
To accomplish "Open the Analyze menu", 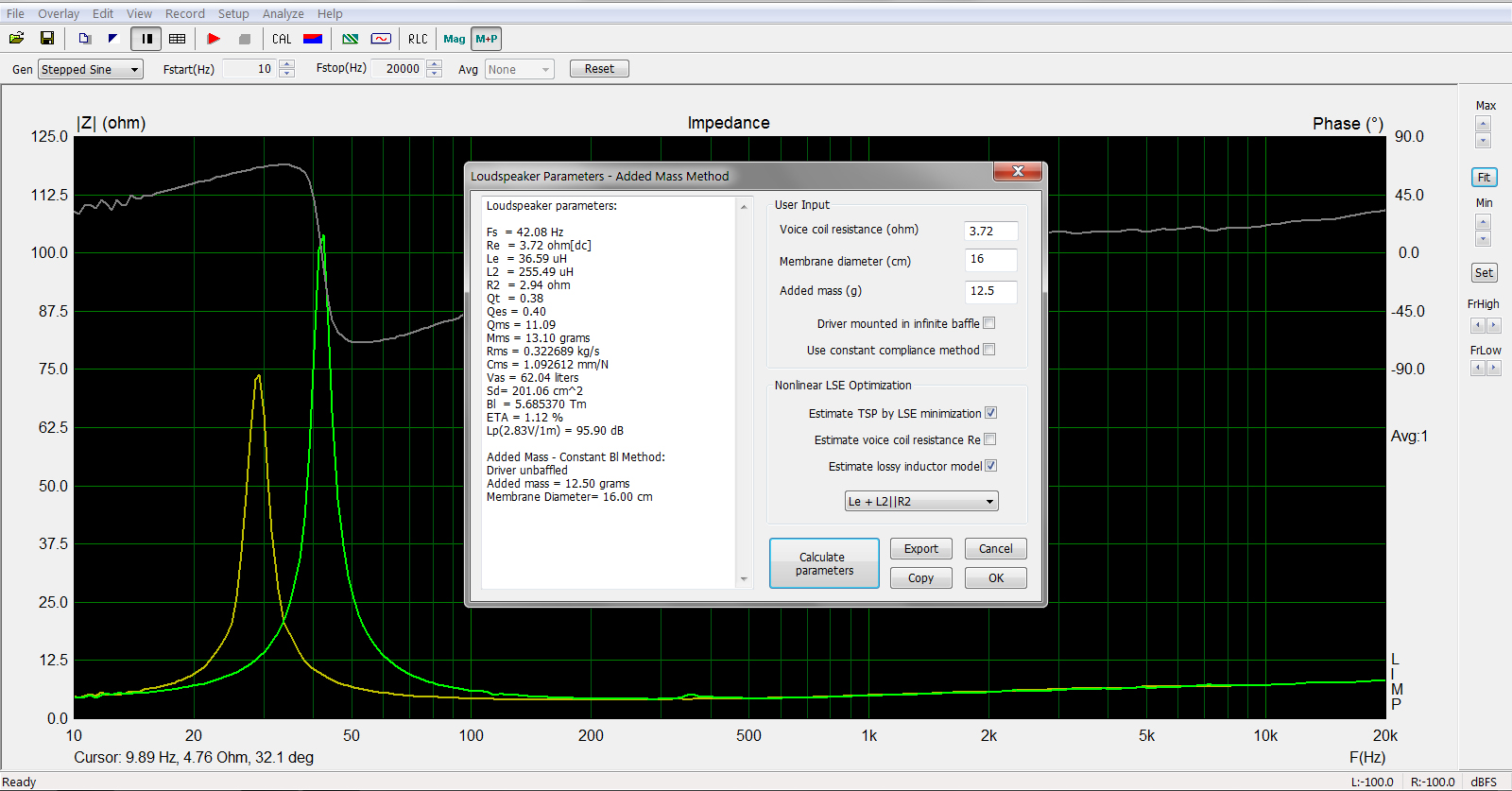I will (x=283, y=13).
